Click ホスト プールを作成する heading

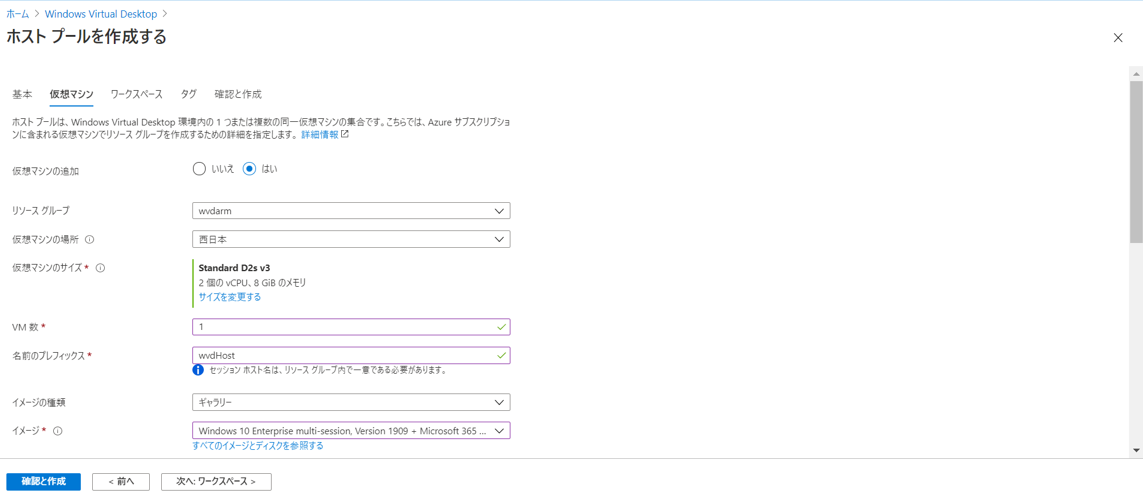[86, 36]
